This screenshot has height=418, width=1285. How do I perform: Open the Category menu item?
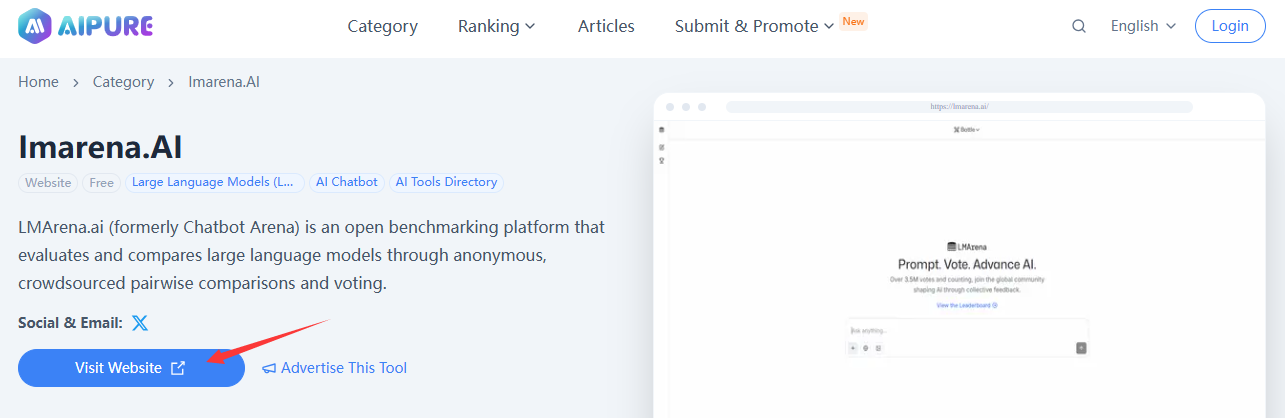(383, 26)
